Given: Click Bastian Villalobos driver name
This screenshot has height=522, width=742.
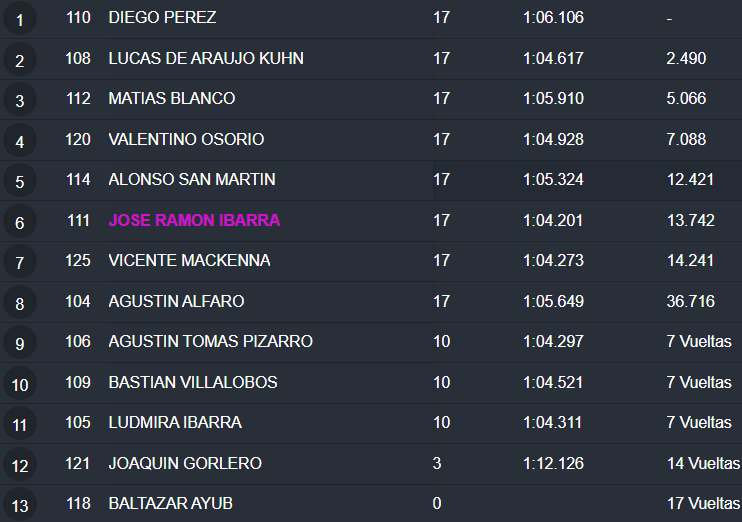Looking at the screenshot, I should click(x=193, y=383).
